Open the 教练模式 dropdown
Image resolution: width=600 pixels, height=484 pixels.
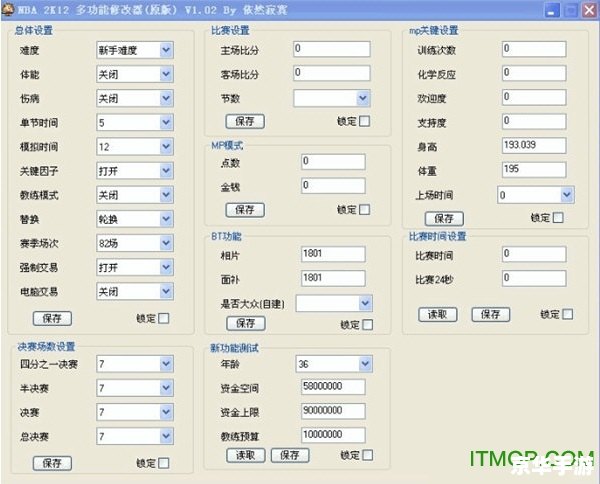[135, 195]
